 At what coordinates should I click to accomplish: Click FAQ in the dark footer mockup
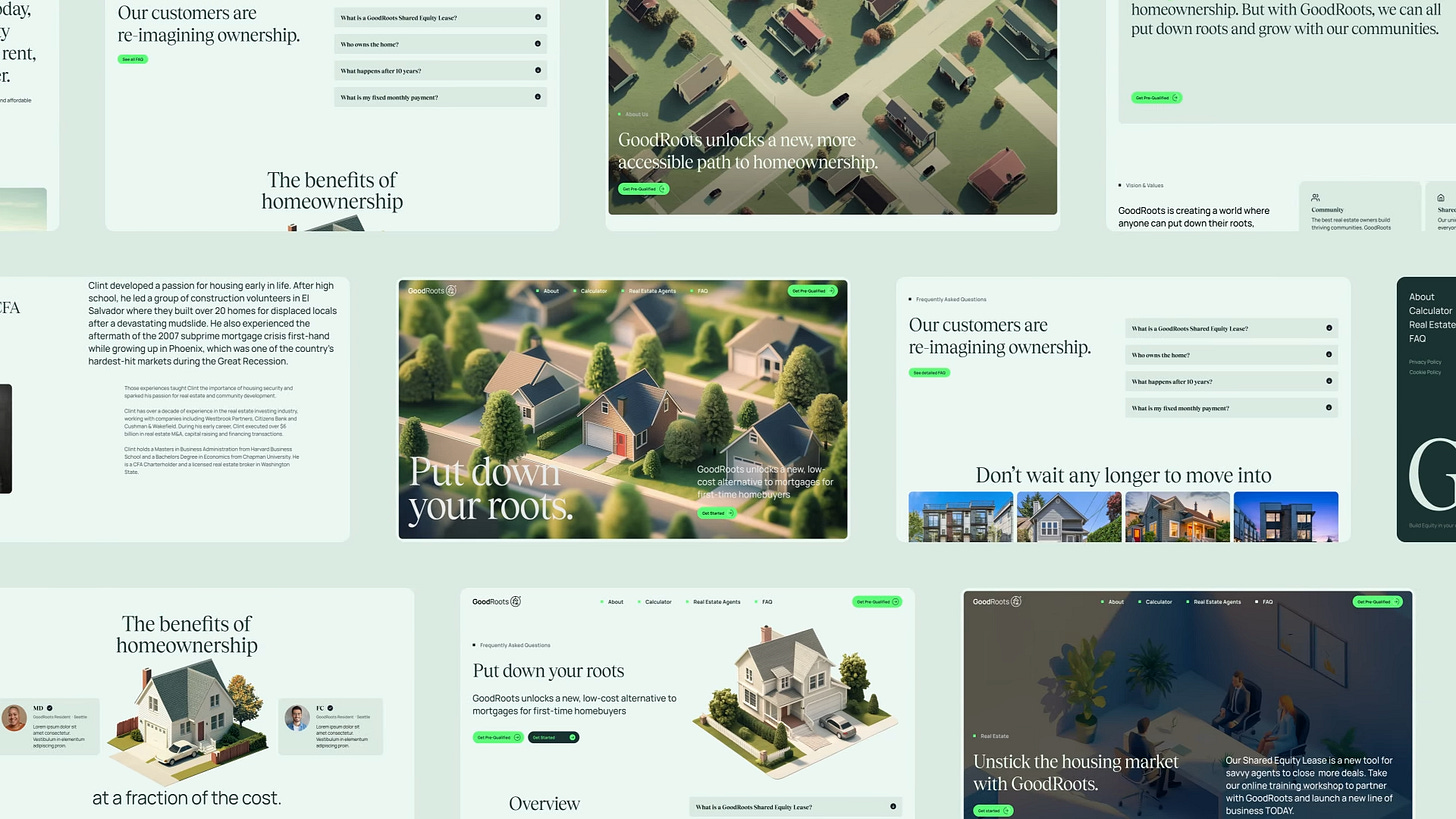coord(1418,339)
